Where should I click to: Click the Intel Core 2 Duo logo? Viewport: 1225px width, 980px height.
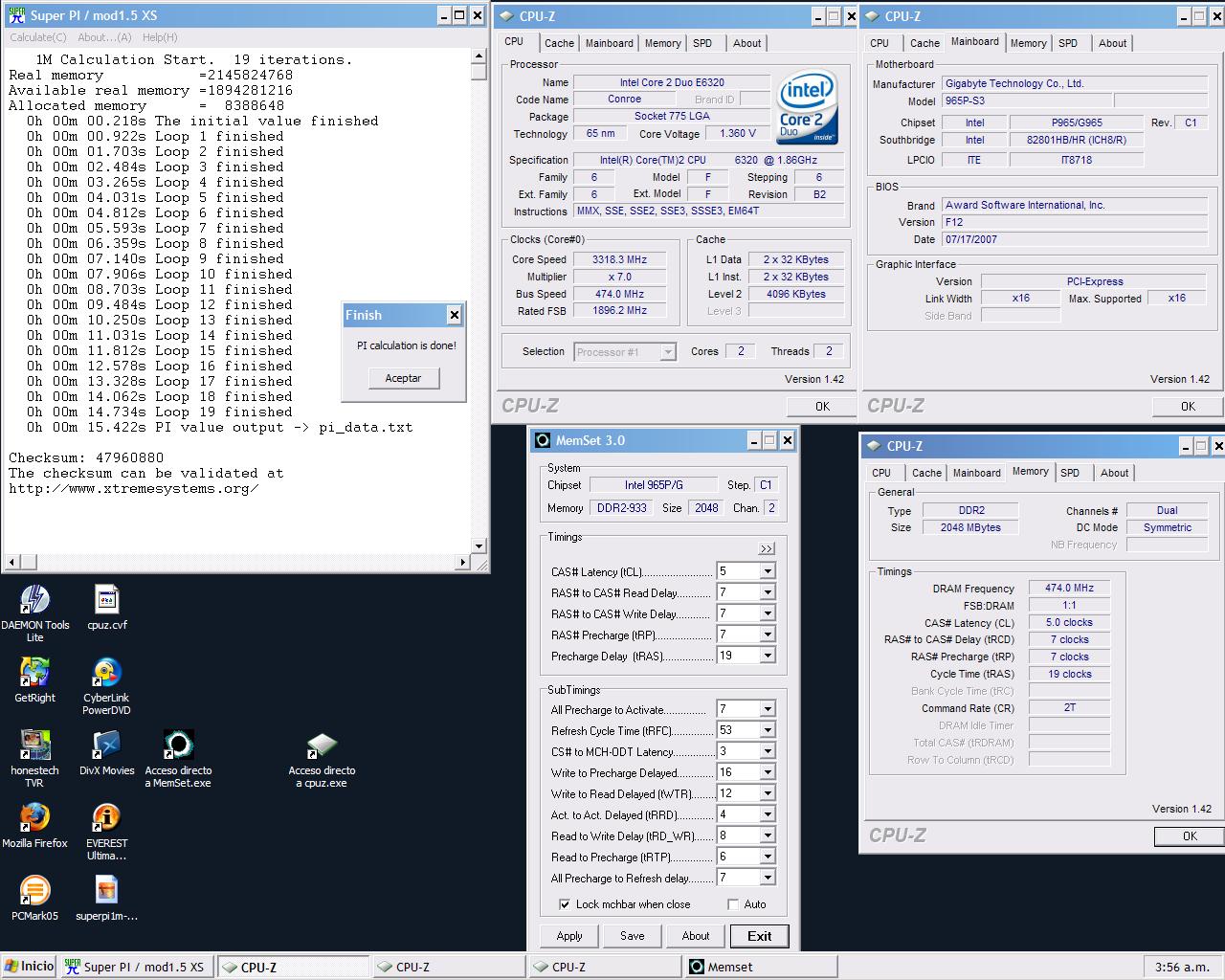click(x=808, y=107)
